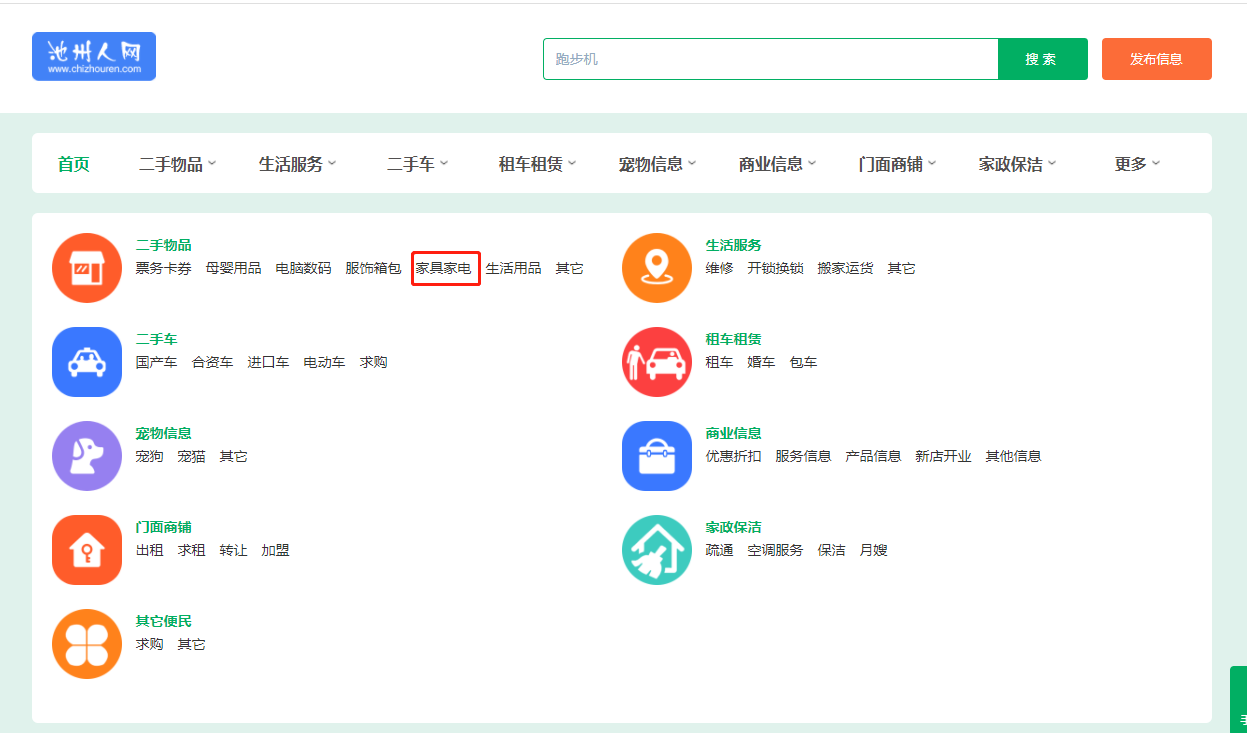Expand the 宠物信息 navigation dropdown
The width and height of the screenshot is (1247, 733).
[x=657, y=164]
